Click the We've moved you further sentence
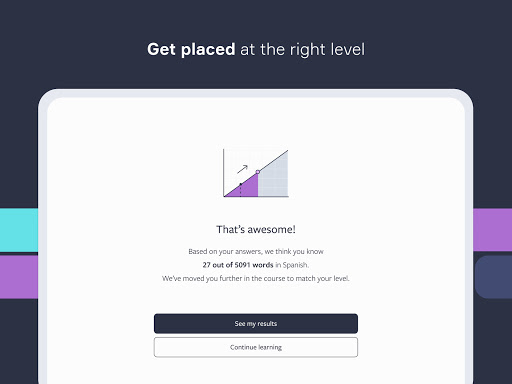Image resolution: width=512 pixels, height=384 pixels. click(x=256, y=278)
